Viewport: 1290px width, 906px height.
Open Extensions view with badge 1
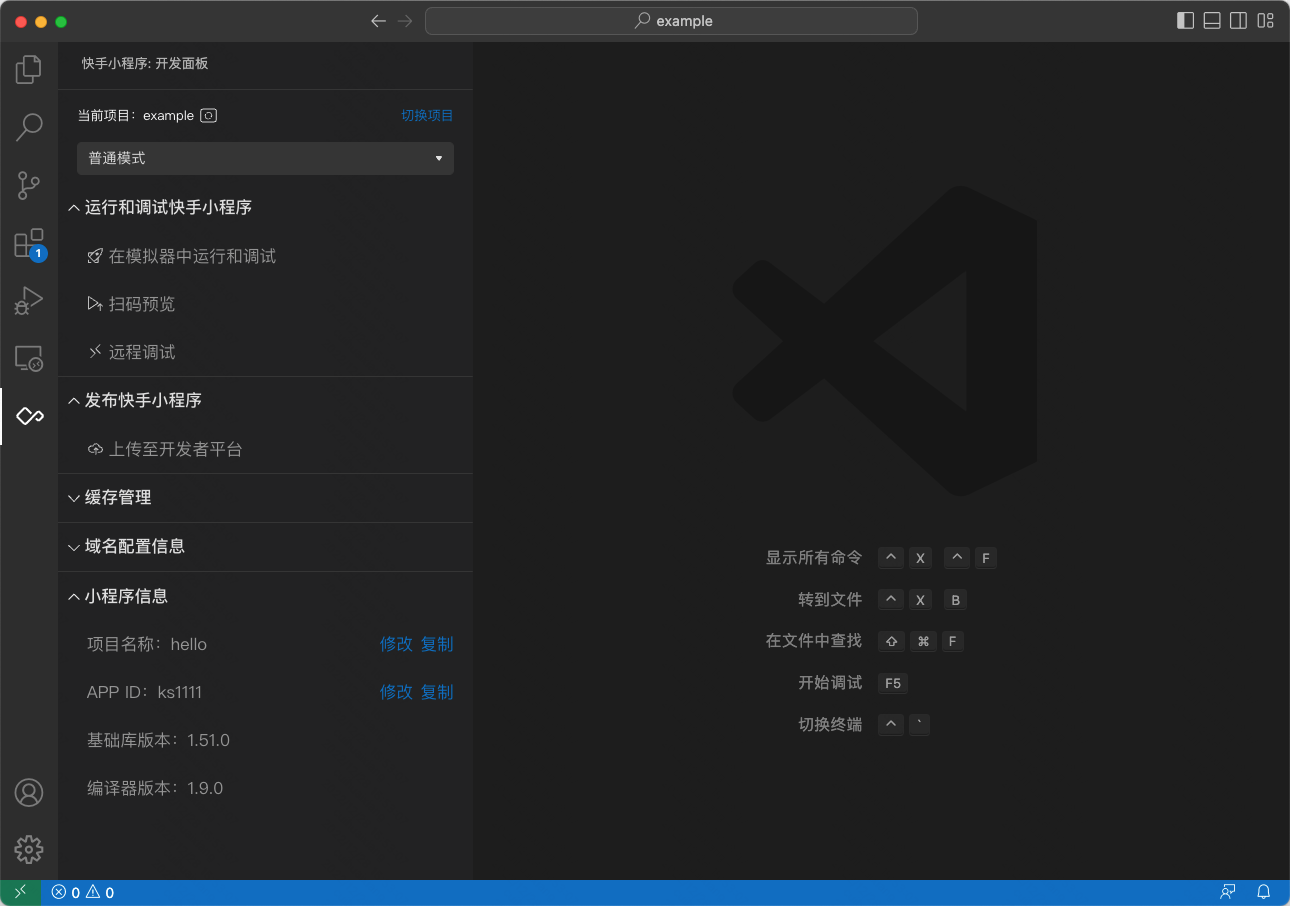(29, 243)
